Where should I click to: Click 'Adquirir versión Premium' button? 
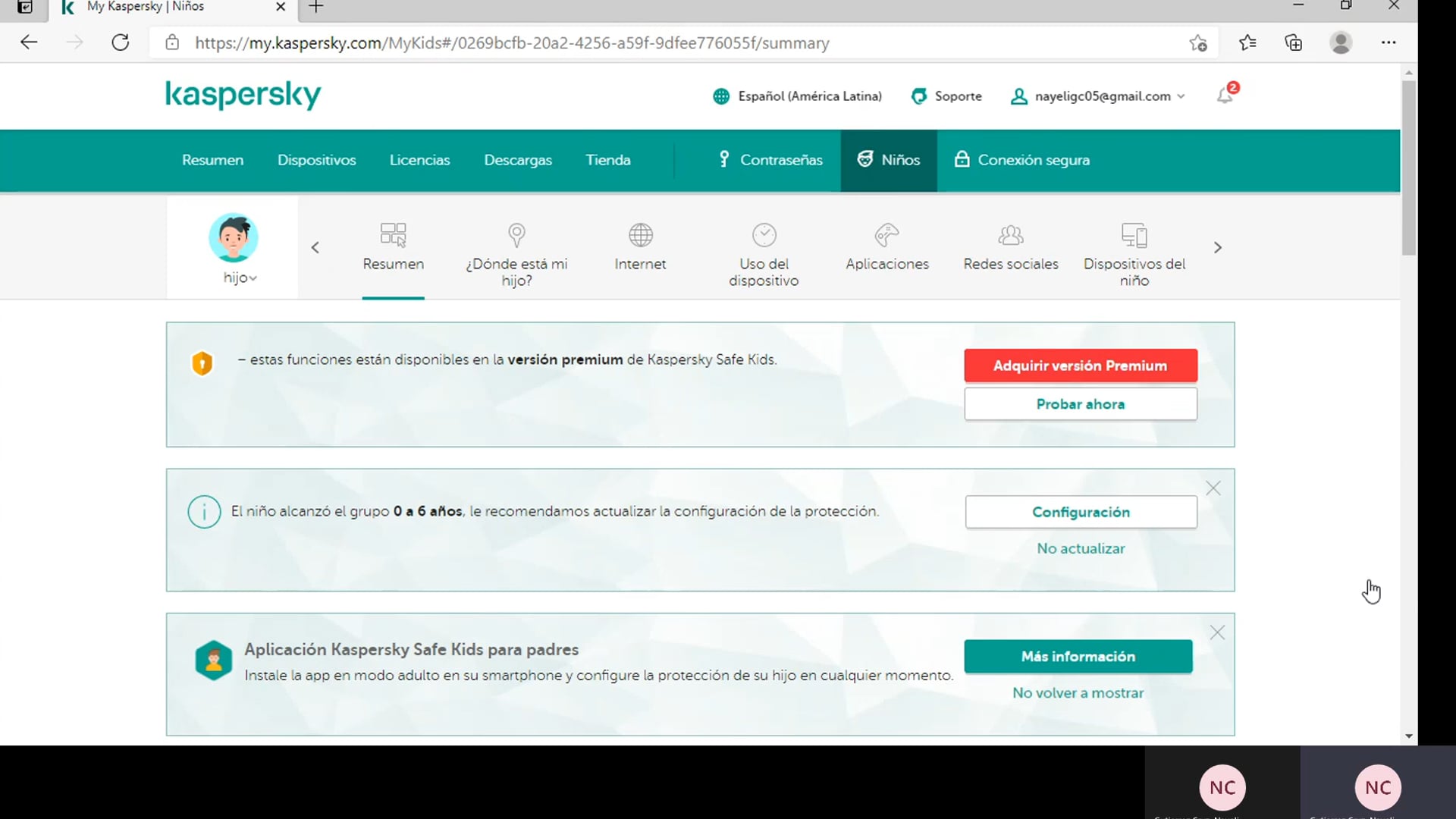tap(1080, 365)
